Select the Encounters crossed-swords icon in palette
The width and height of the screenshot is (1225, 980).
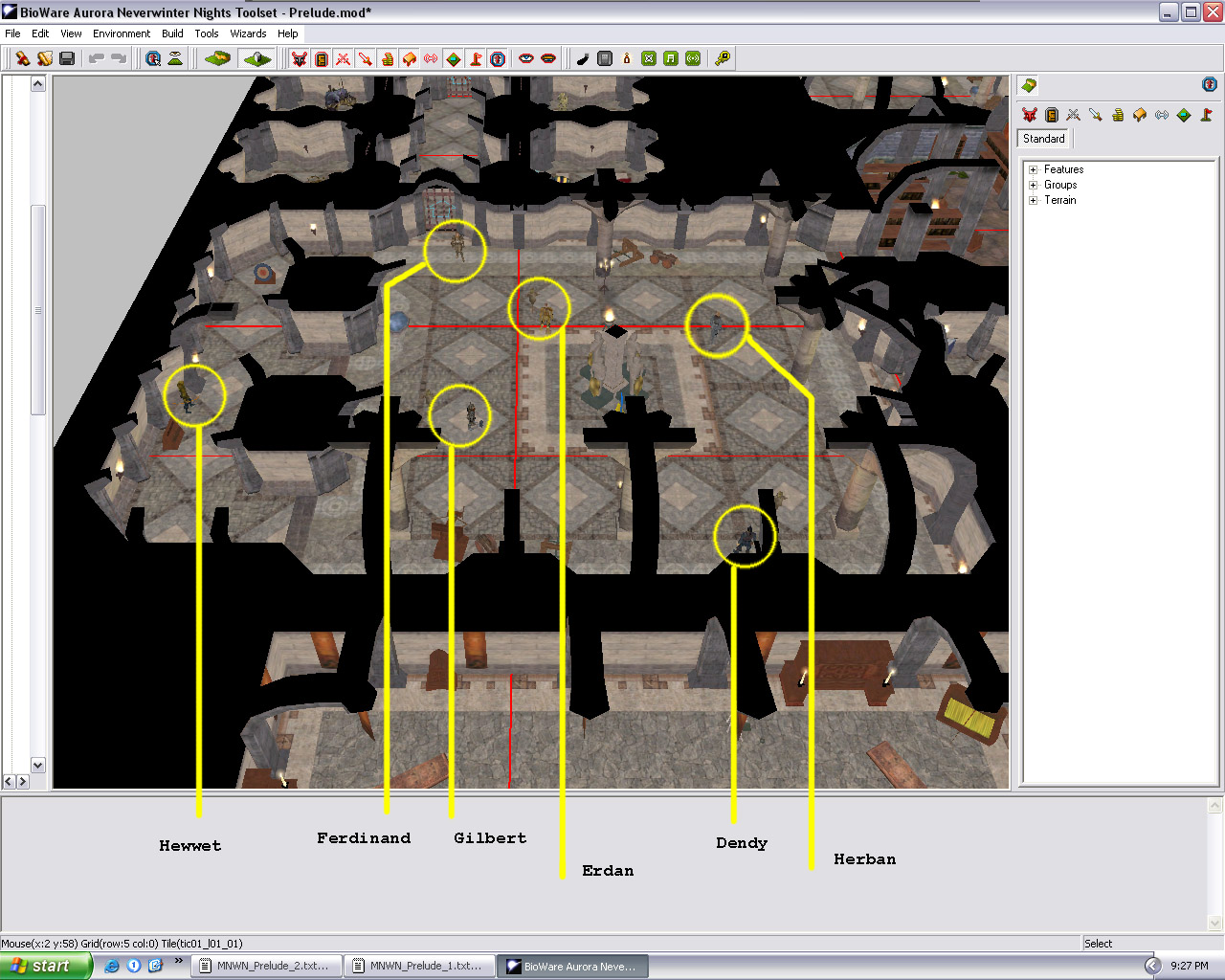click(1074, 115)
